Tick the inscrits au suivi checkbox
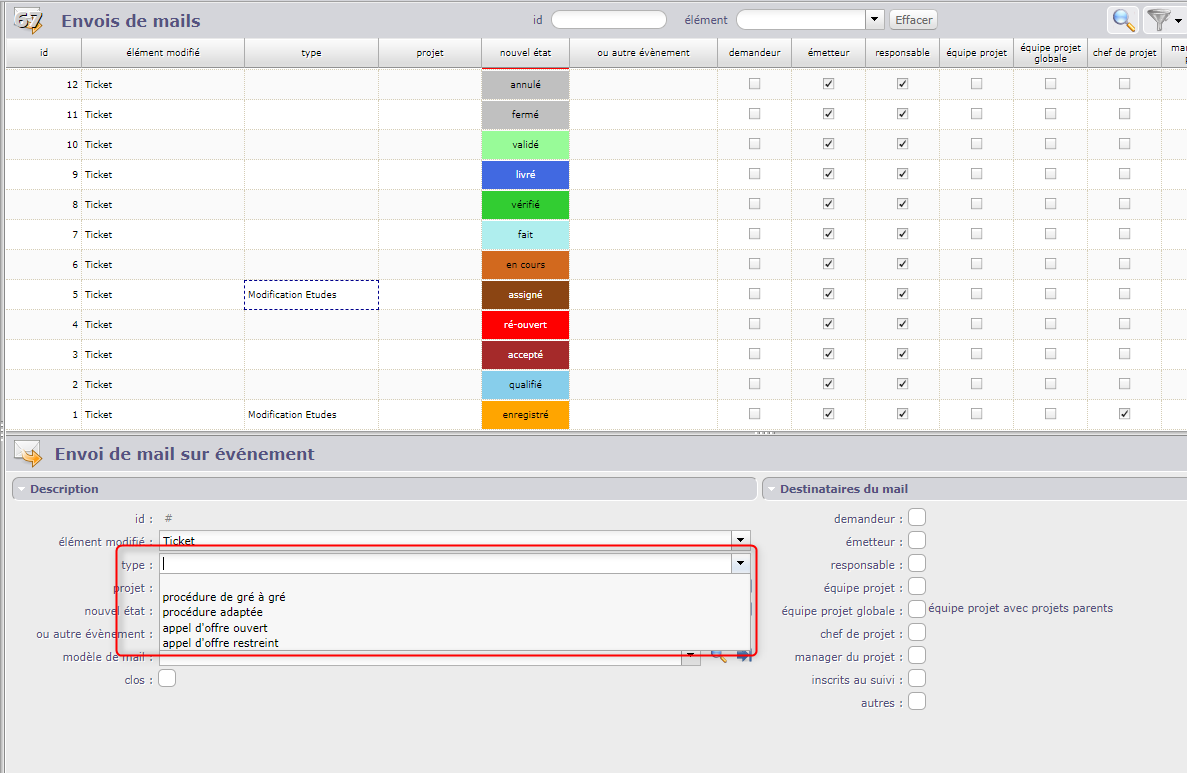 pyautogui.click(x=917, y=678)
